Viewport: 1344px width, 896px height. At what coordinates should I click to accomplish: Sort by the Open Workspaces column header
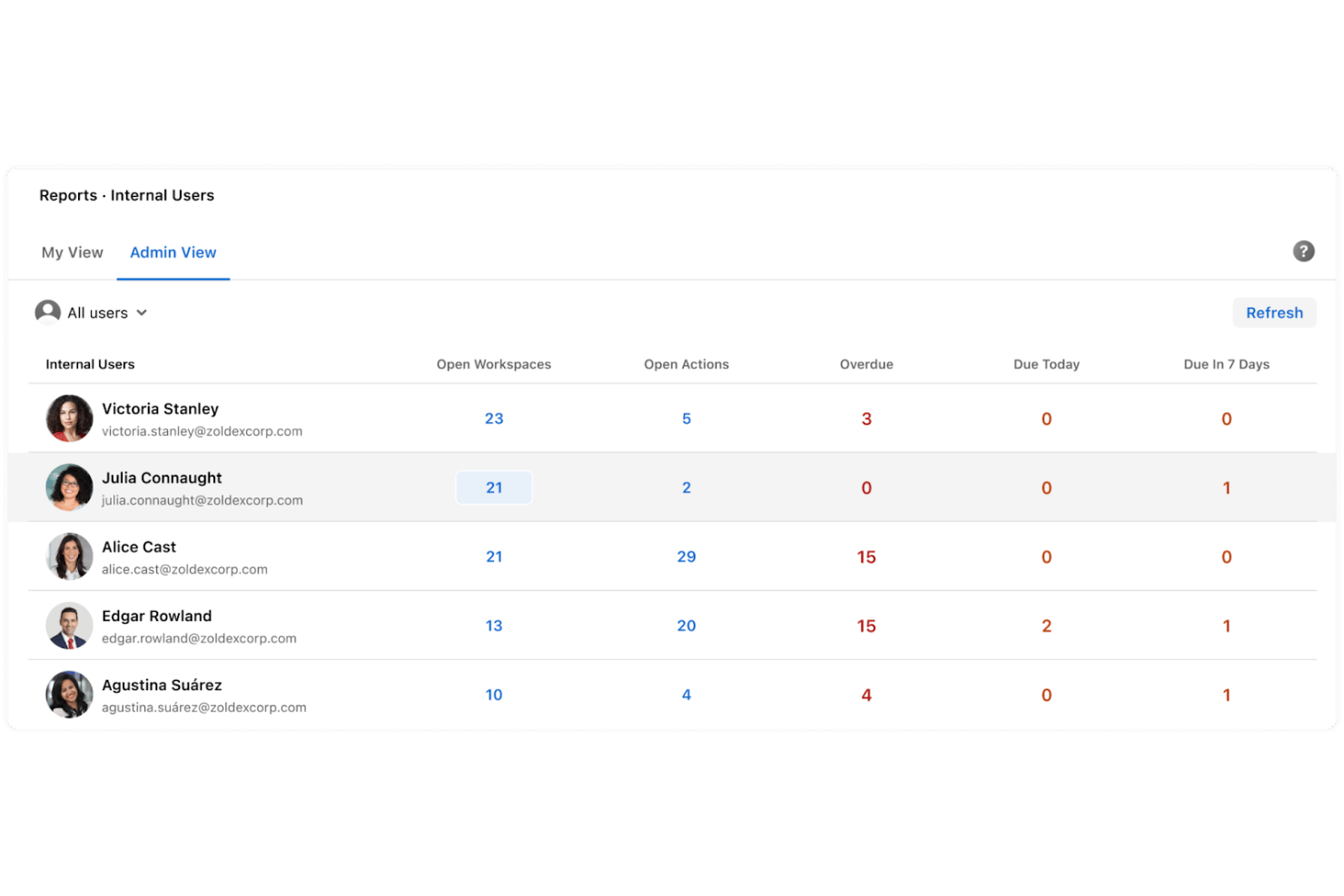[494, 364]
